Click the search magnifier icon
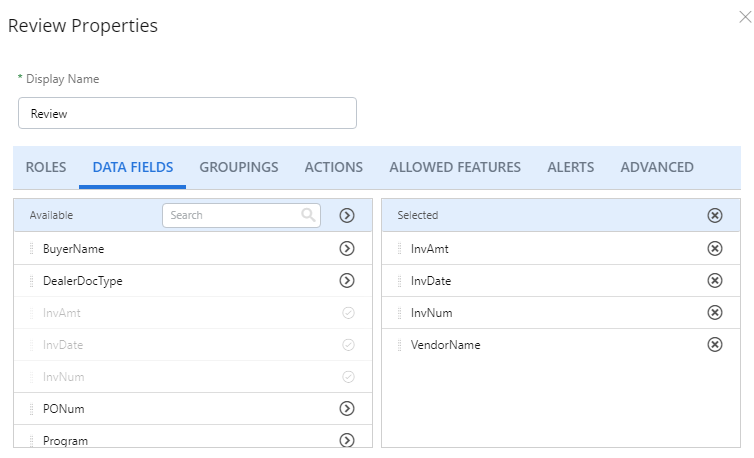Viewport: 754px width, 458px height. [308, 215]
